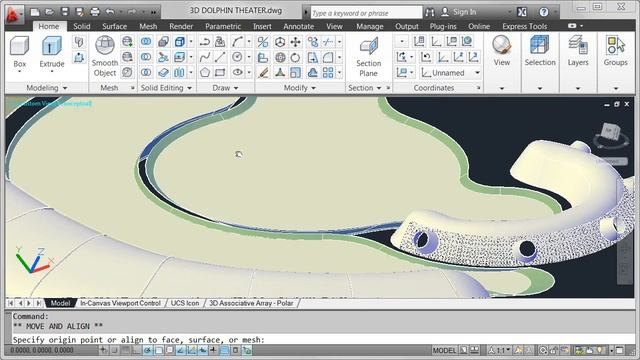Toggle MODEL space button in status bar
The image size is (640, 360).
coord(444,350)
